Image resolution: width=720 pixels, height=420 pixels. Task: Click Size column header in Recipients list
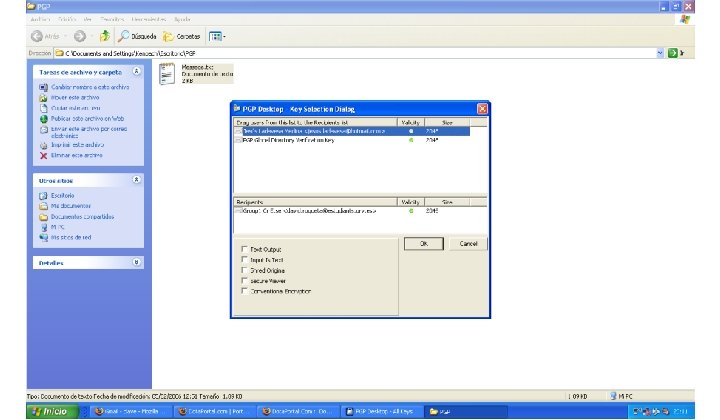pos(447,202)
